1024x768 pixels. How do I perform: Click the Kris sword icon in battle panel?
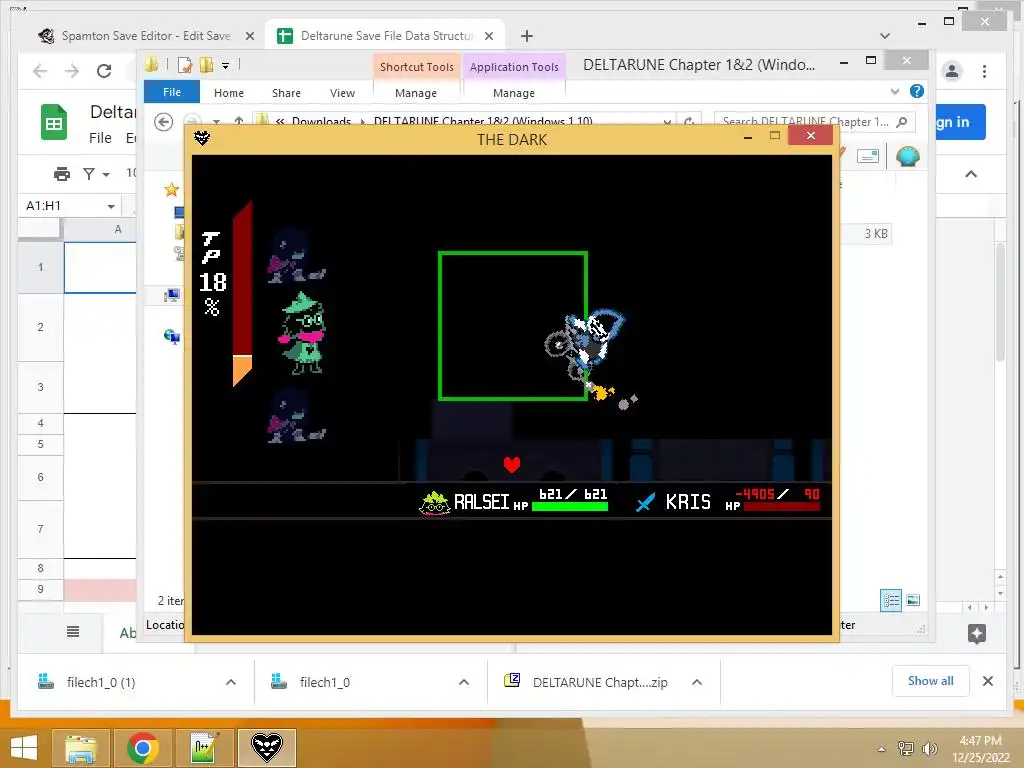click(645, 502)
